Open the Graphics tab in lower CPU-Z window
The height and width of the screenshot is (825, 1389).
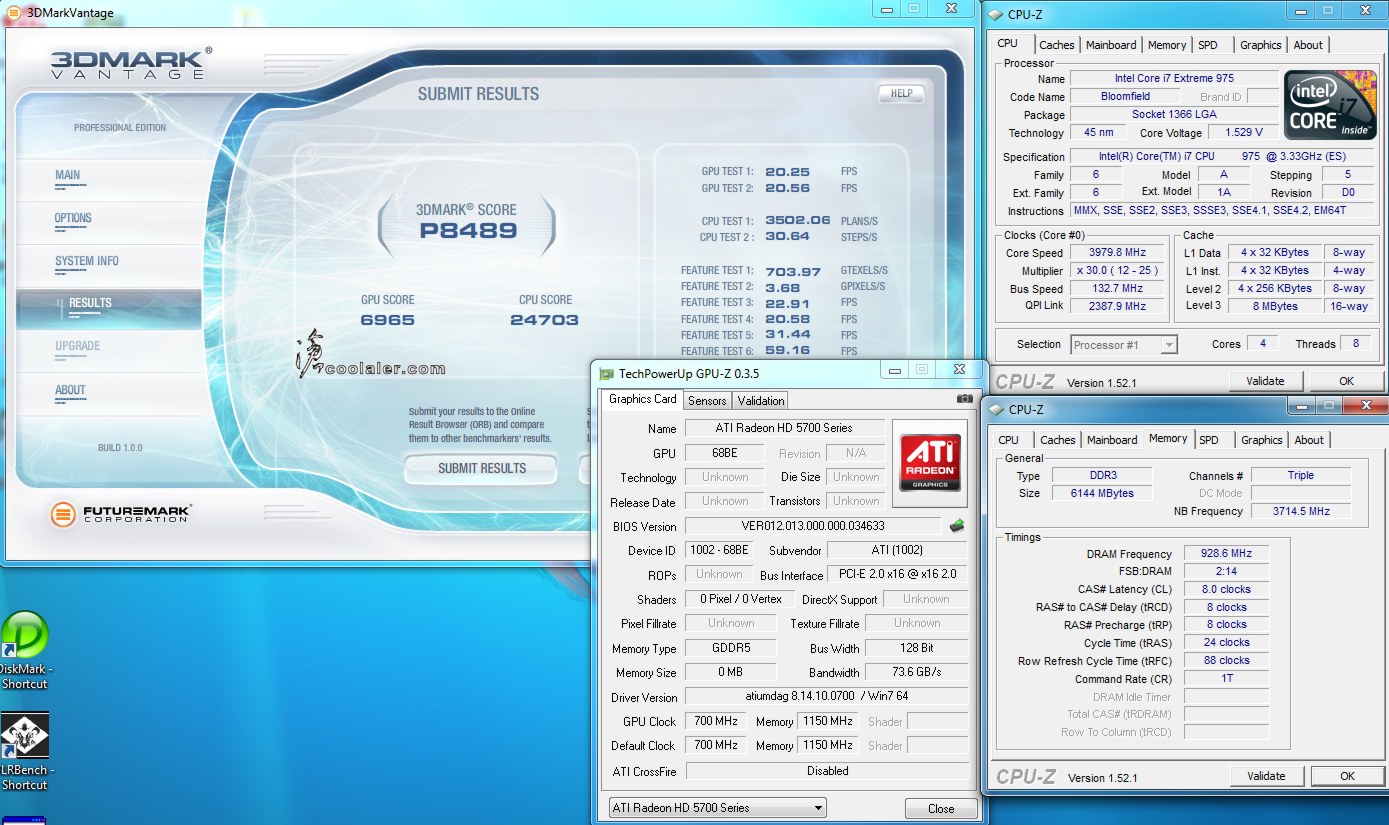pos(1261,440)
